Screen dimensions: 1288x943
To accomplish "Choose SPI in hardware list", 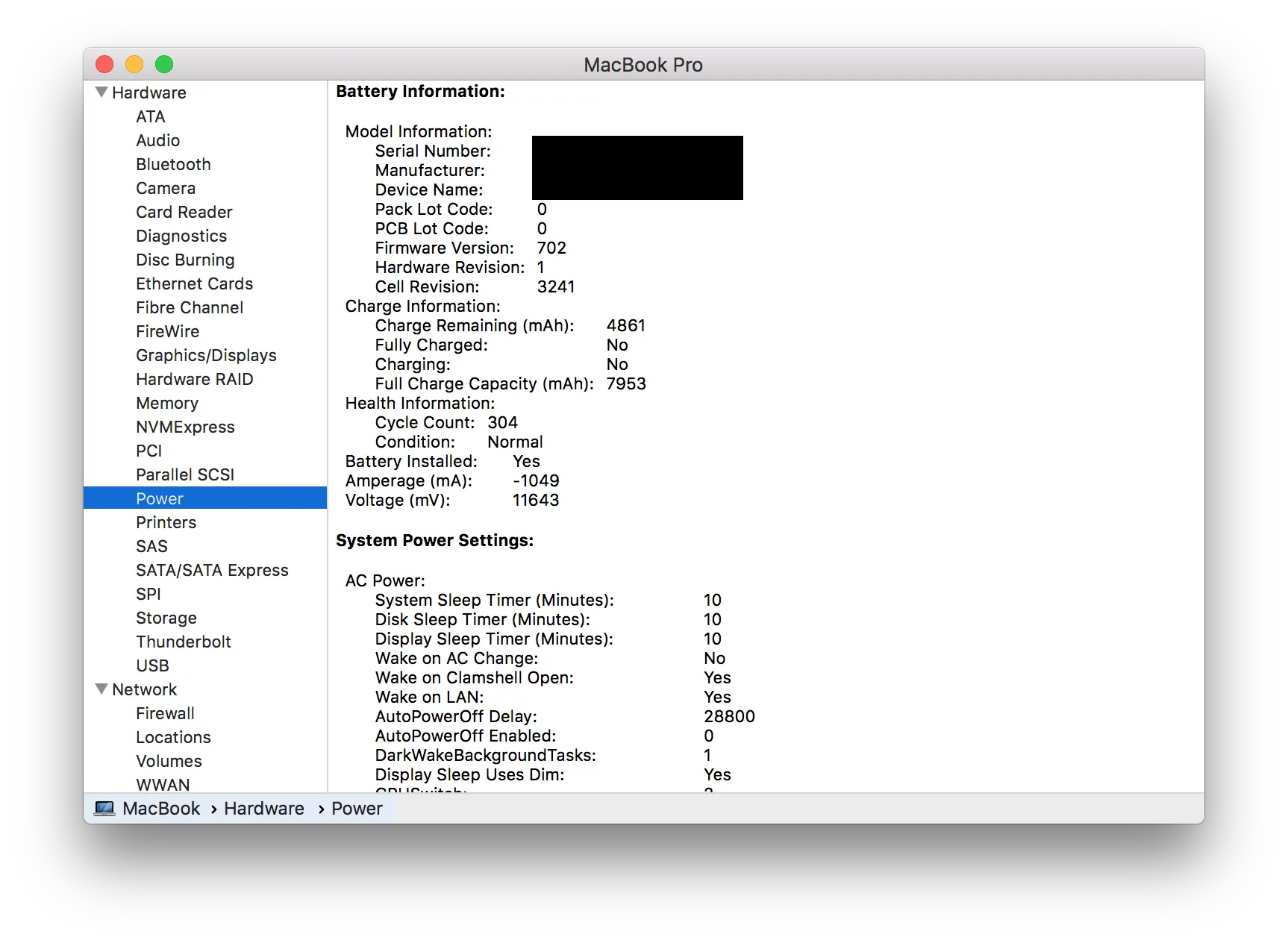I will coord(149,594).
